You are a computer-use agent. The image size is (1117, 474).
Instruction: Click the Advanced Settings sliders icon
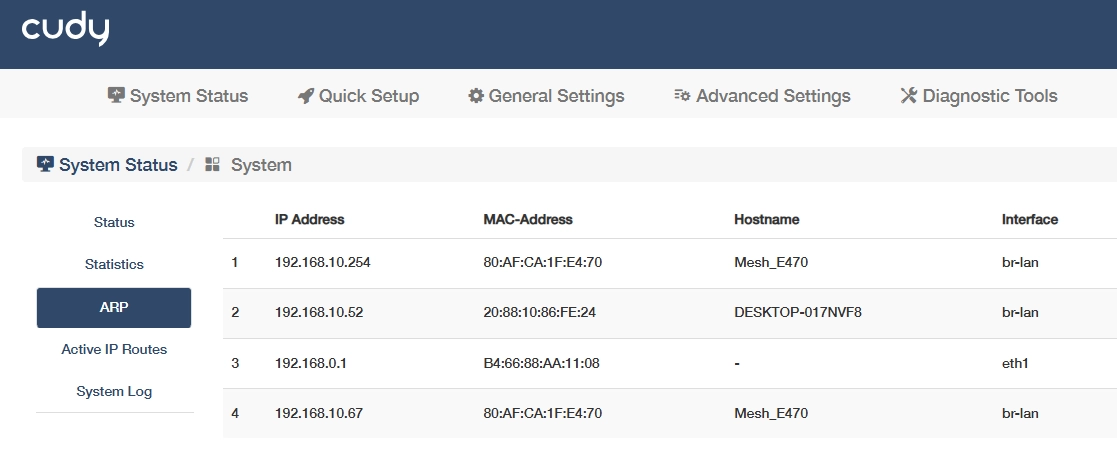pyautogui.click(x=682, y=96)
